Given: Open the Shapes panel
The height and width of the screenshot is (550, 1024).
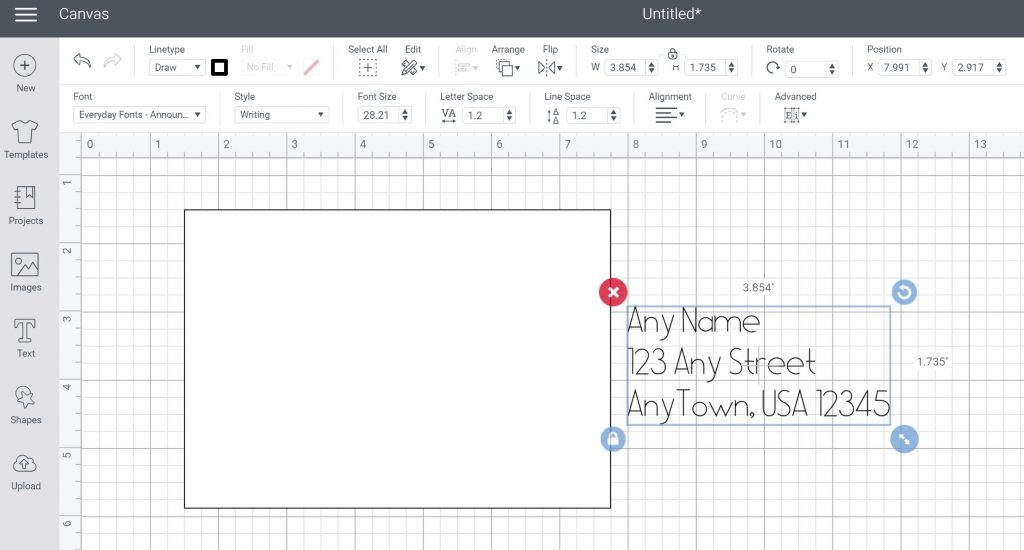Looking at the screenshot, I should 25,405.
